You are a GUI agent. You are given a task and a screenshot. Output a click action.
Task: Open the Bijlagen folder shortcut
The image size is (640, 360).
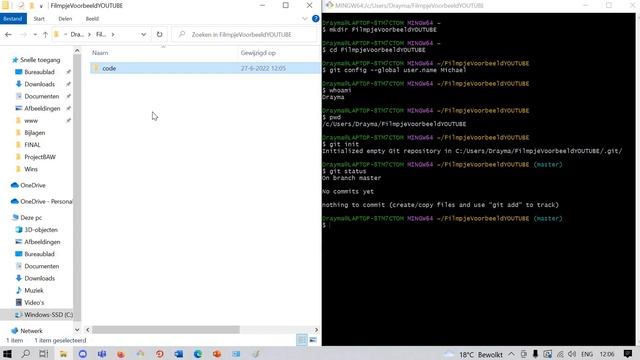click(x=34, y=133)
